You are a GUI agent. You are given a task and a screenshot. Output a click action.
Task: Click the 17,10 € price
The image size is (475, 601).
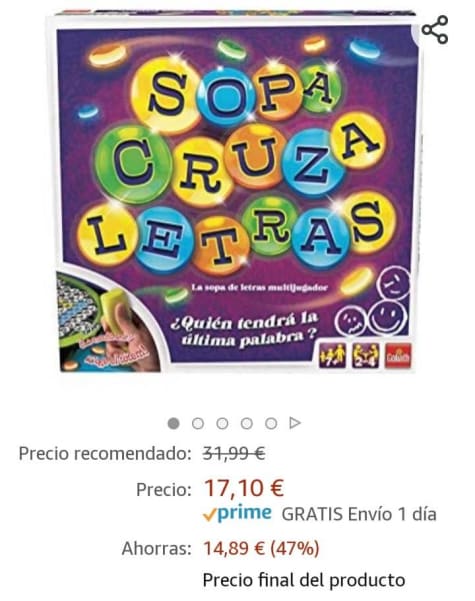[244, 488]
